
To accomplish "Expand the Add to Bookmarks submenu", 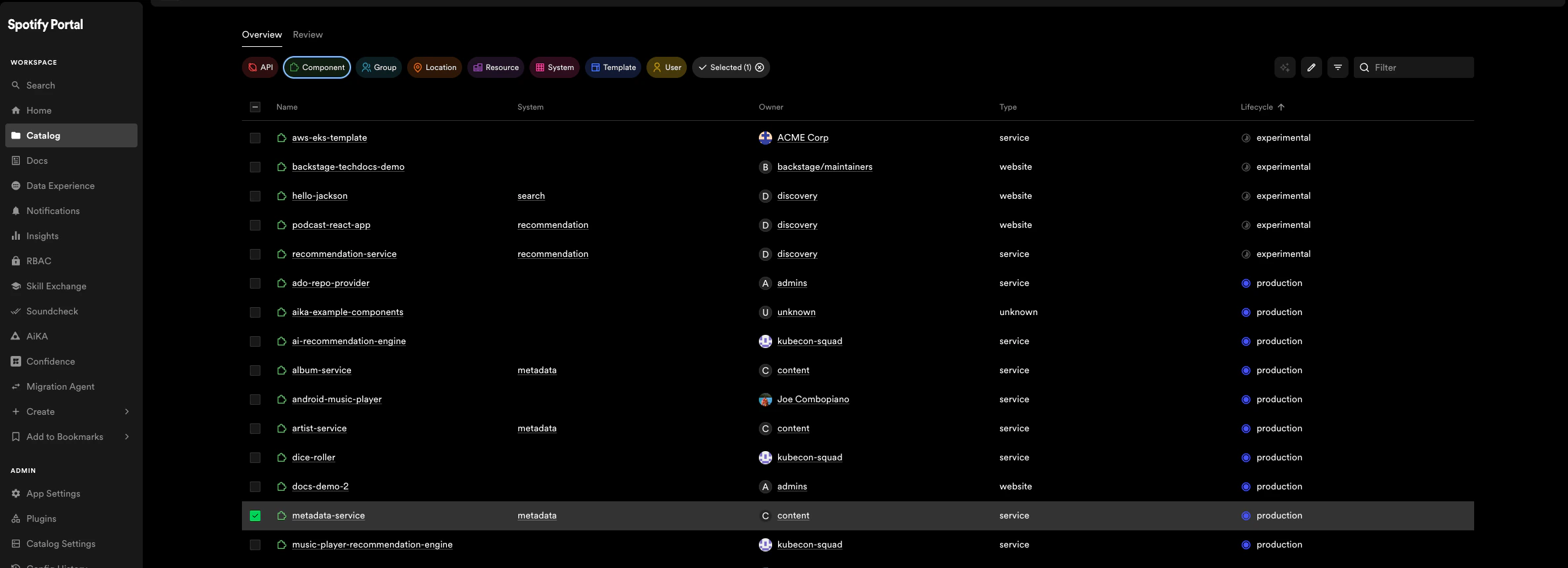I will pyautogui.click(x=127, y=437).
